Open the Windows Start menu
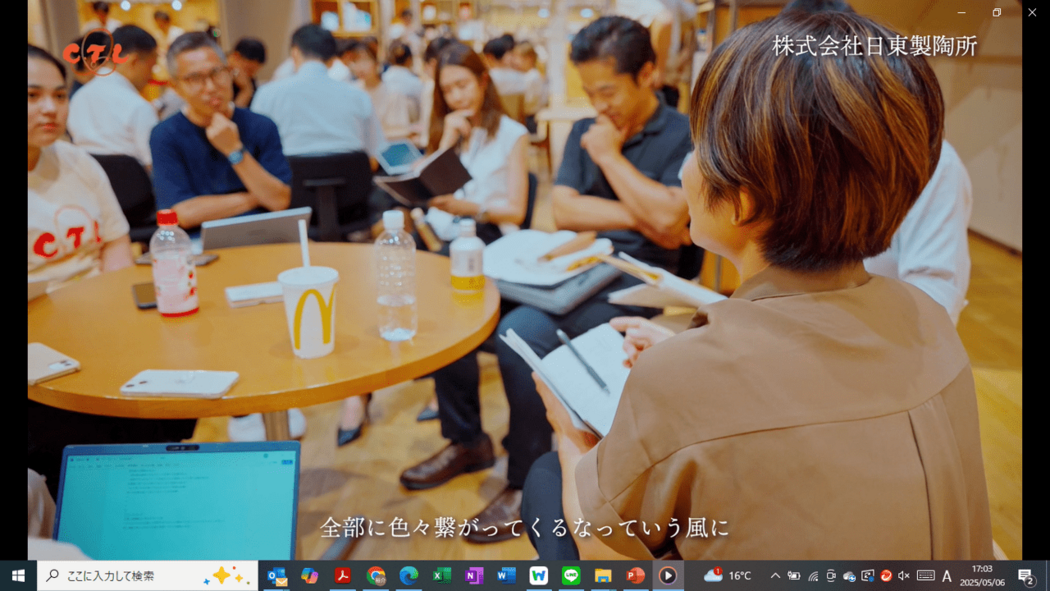1050x591 pixels. [x=18, y=576]
